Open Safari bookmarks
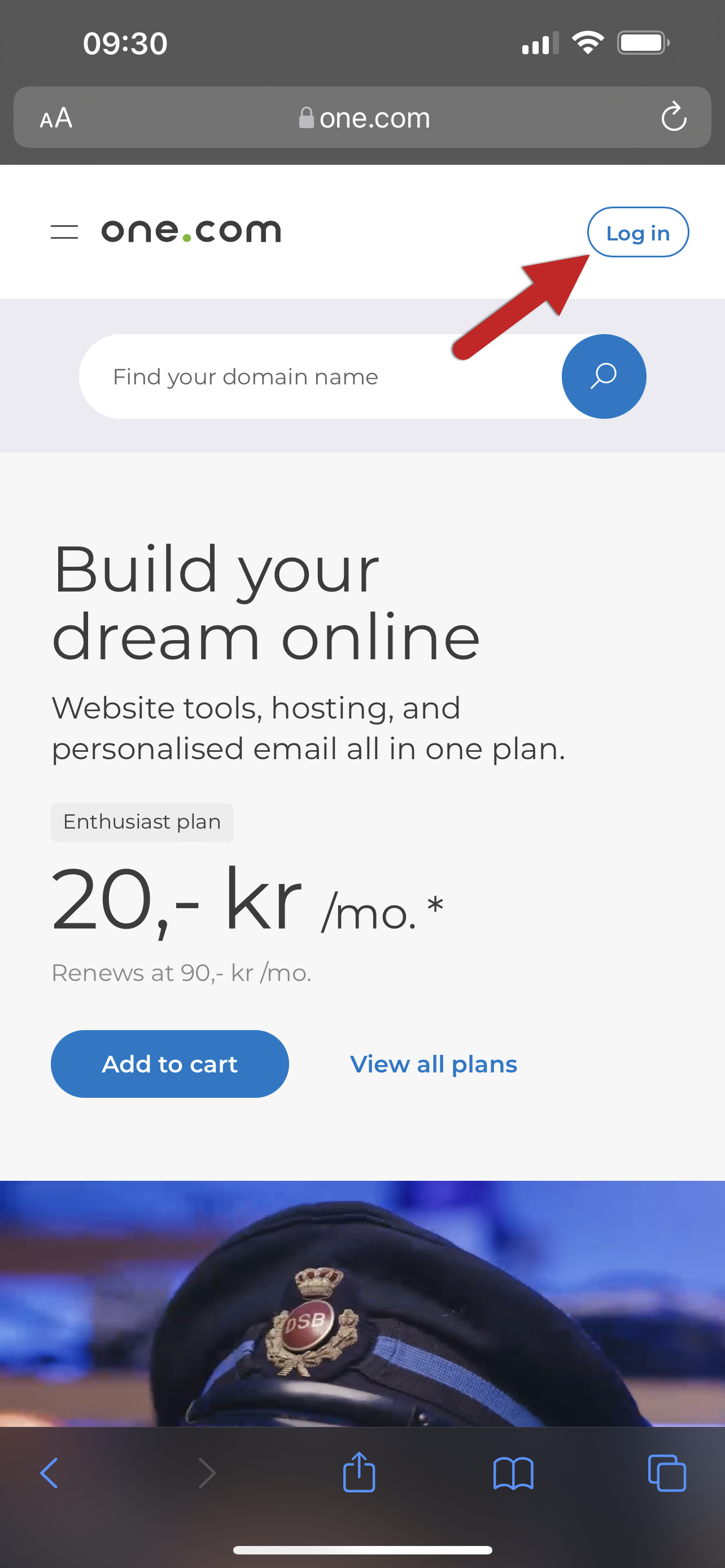 513,1473
